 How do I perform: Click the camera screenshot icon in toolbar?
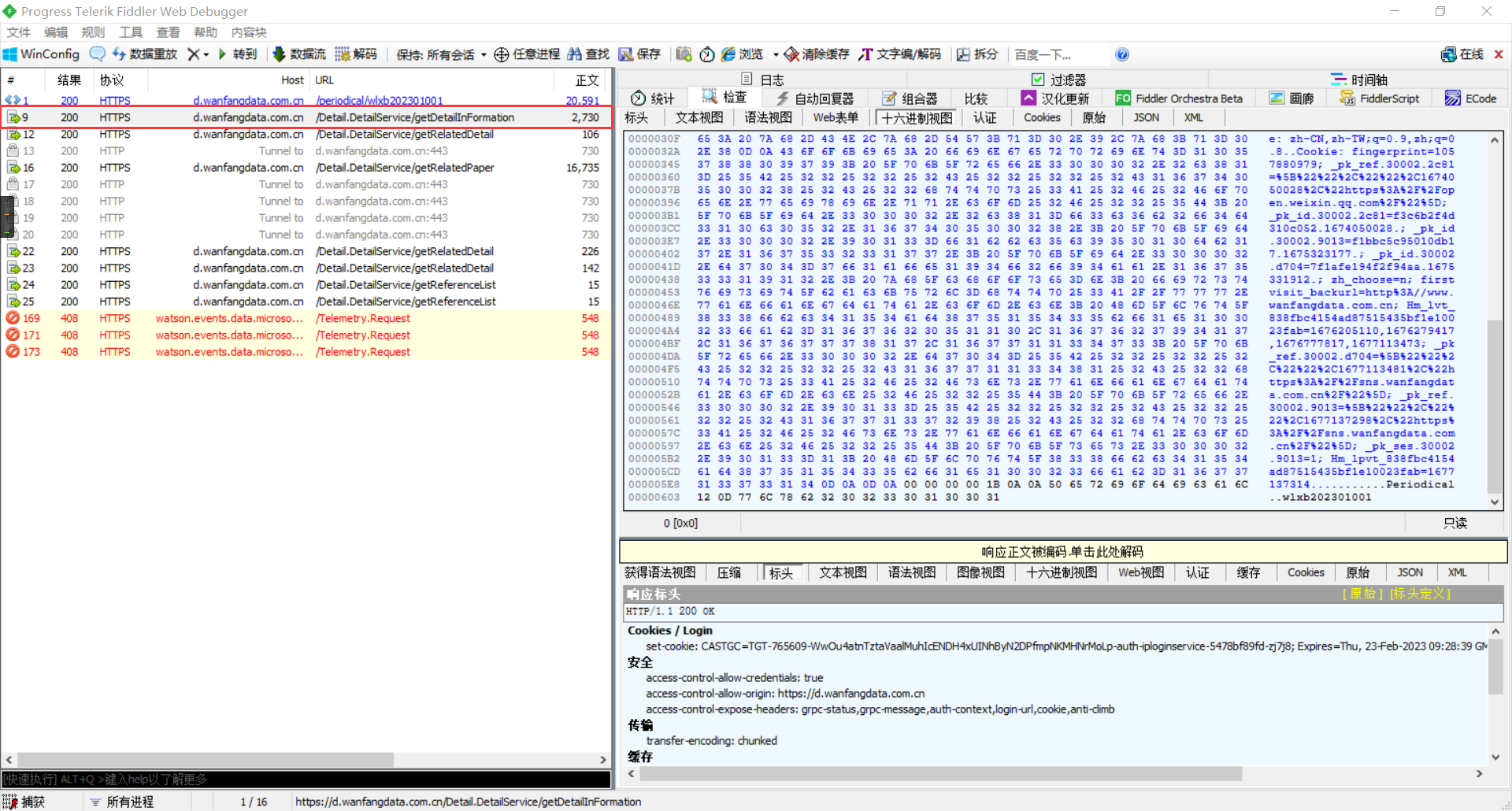(684, 54)
